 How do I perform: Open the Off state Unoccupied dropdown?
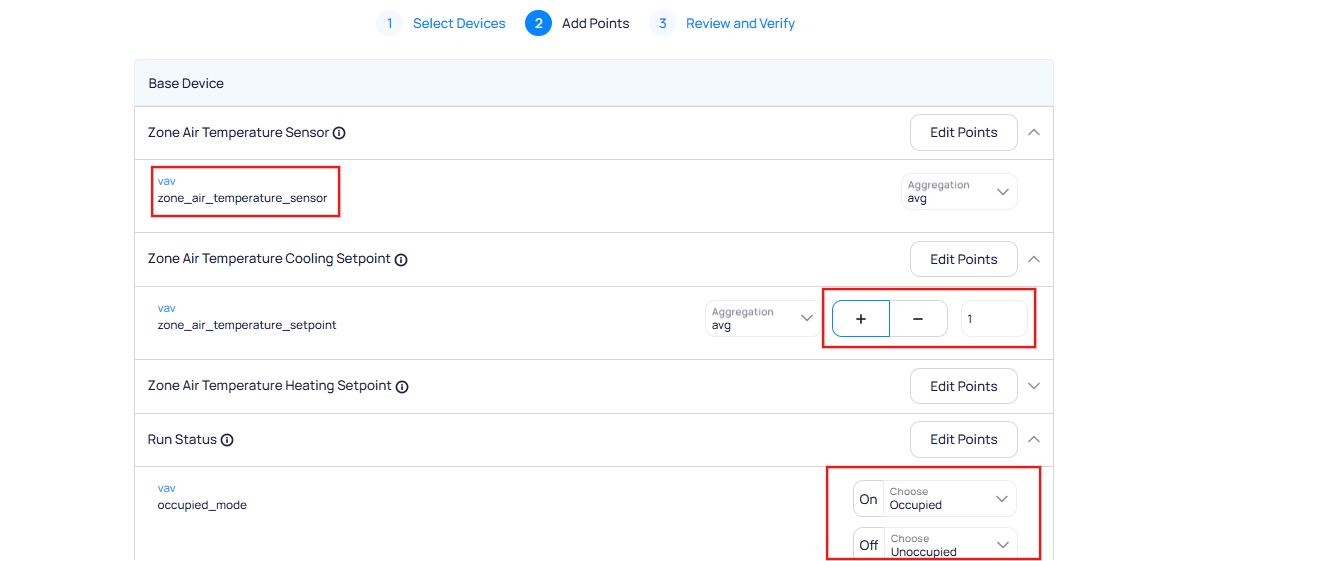(949, 545)
